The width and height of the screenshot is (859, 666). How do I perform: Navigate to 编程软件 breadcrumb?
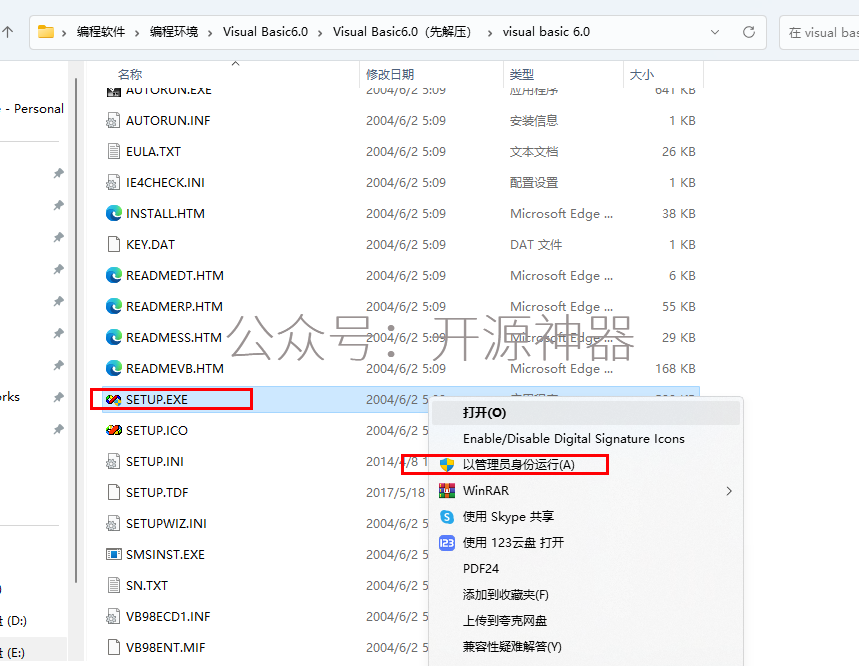coord(101,32)
